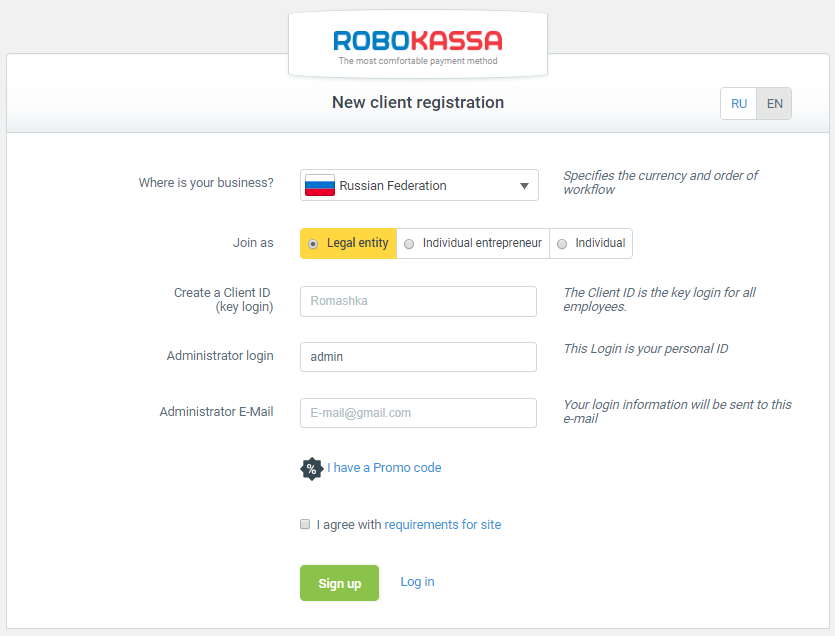Click the country selector's down arrow
The image size is (835, 636).
524,186
